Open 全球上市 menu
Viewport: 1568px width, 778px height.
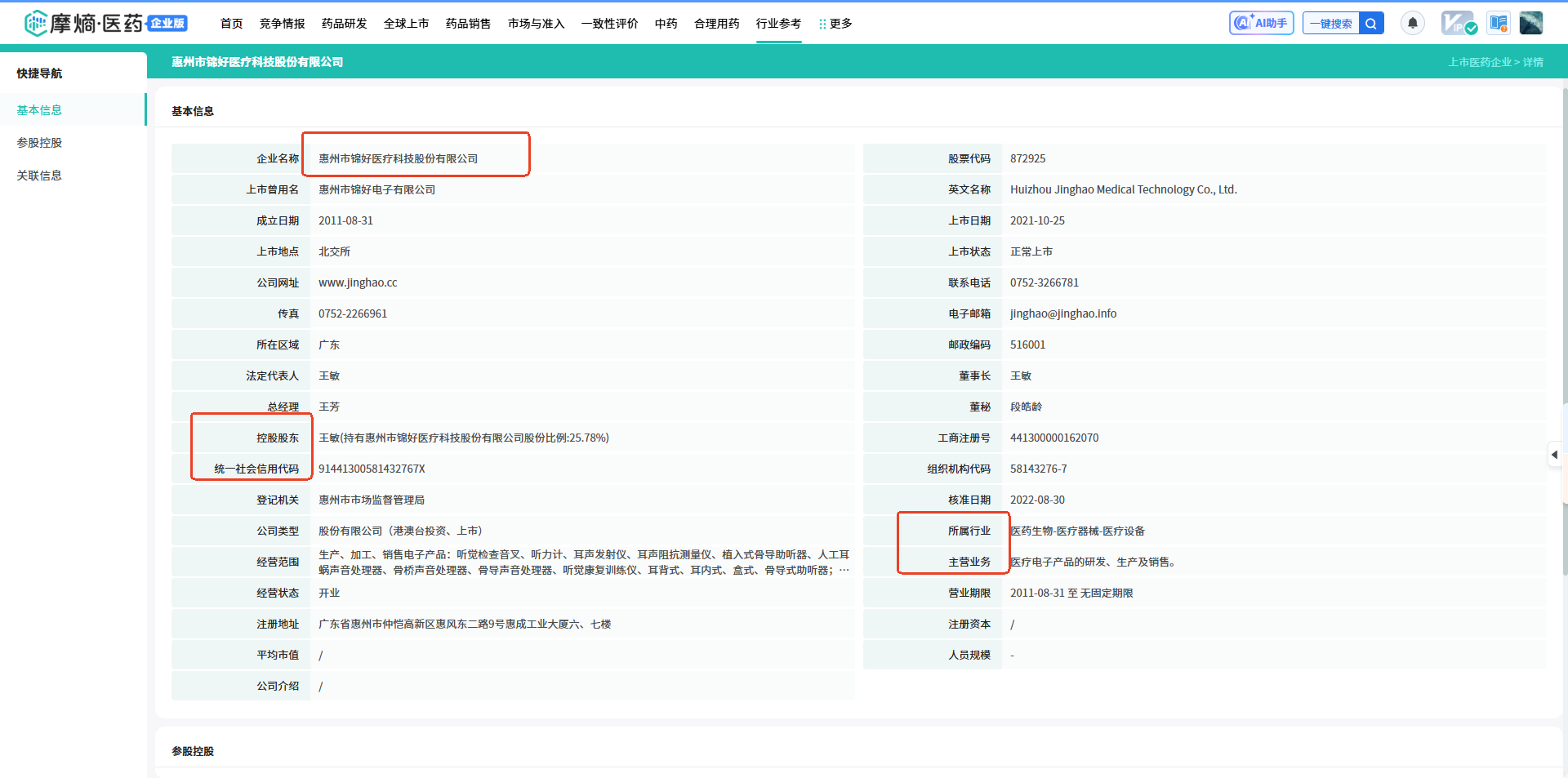(407, 24)
